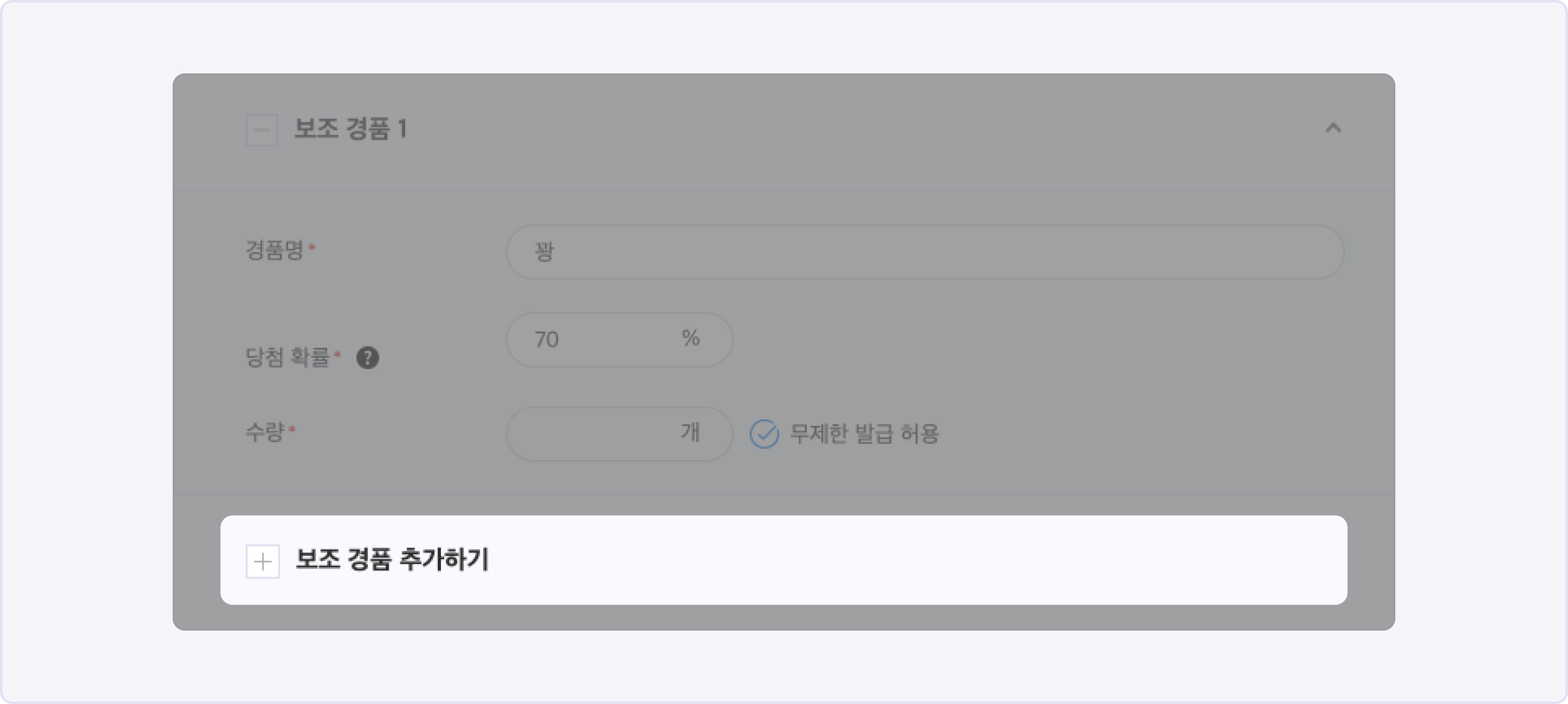Click the % unit in probability field
1568x704 pixels.
(690, 338)
